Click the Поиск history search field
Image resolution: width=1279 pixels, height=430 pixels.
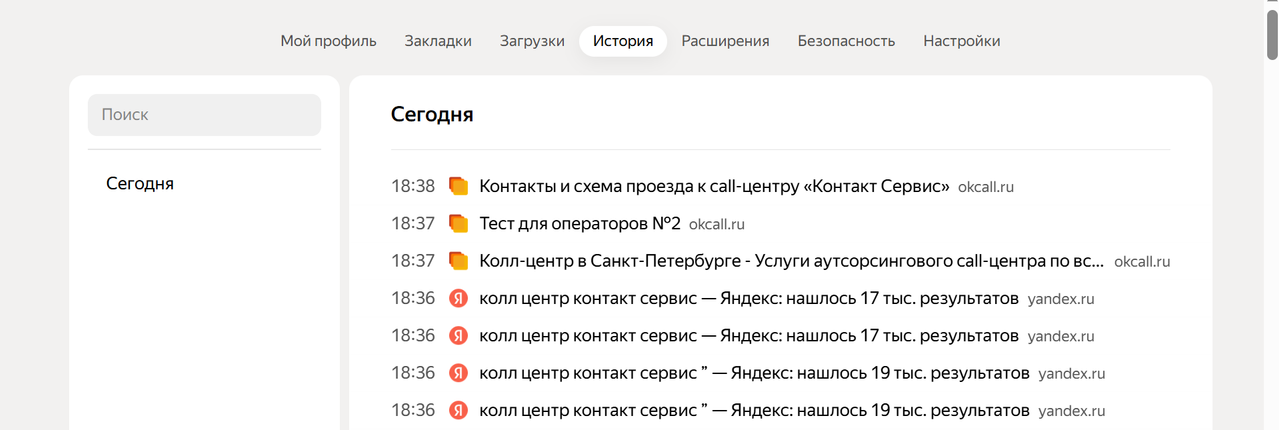click(204, 115)
